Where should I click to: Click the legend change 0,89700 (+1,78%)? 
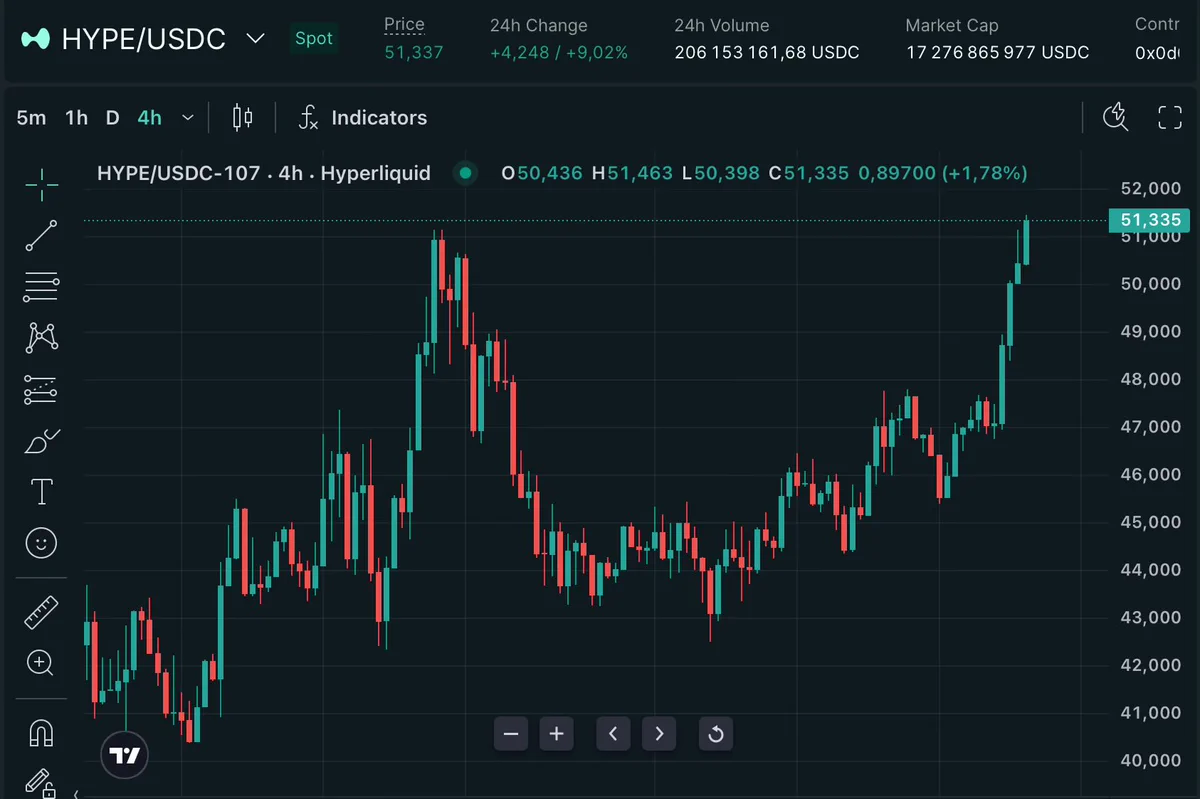942,173
